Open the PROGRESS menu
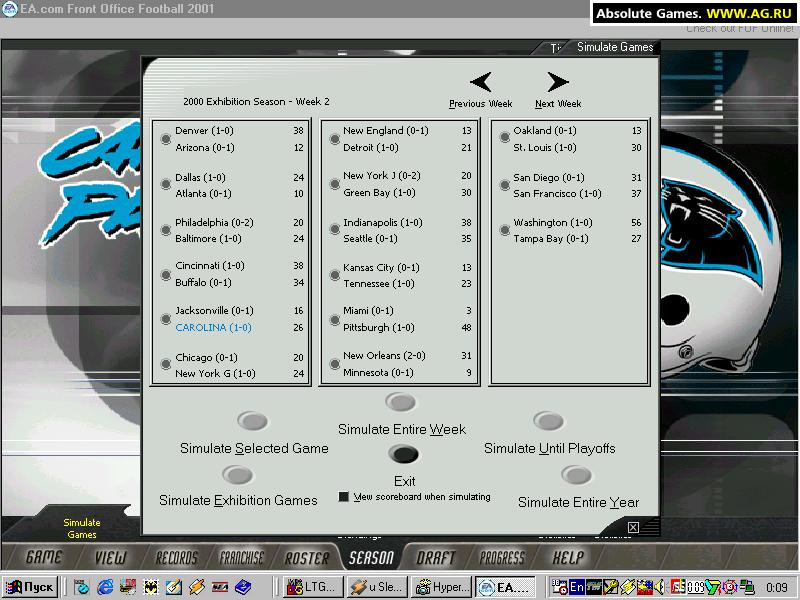The image size is (800, 600). point(502,557)
